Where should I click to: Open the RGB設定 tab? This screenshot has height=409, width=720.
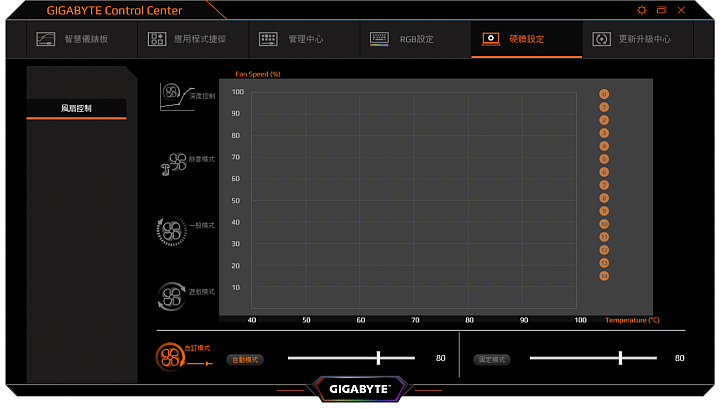(415, 39)
